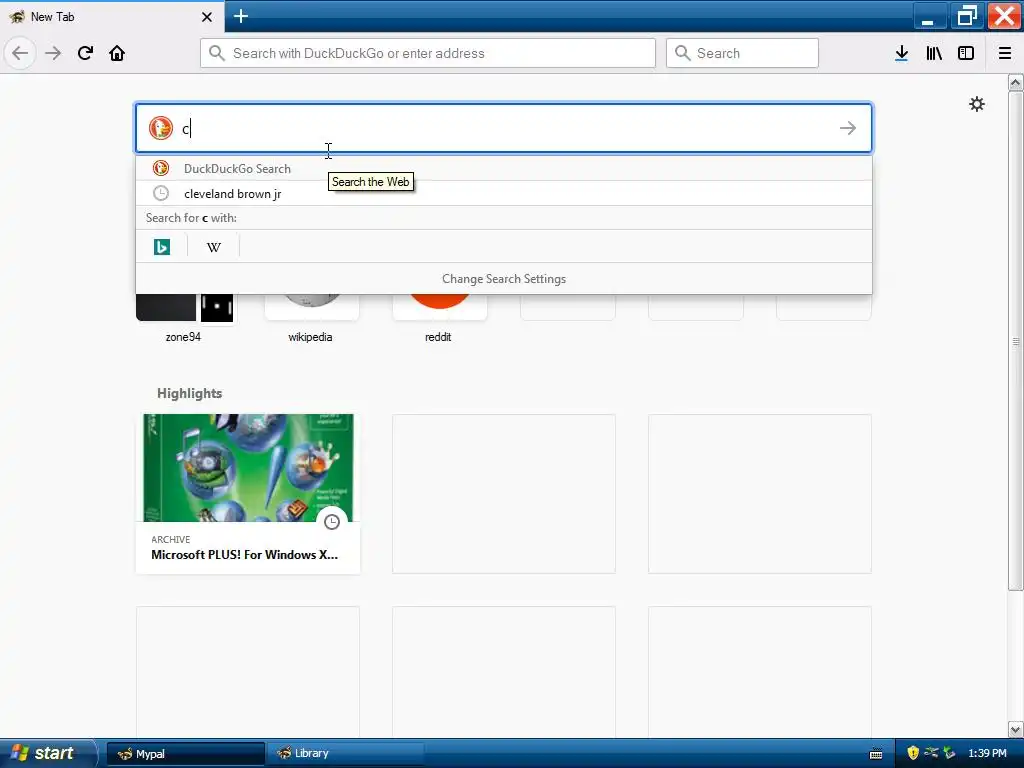Toggle the sidebar panel icon
This screenshot has width=1024, height=768.
pos(966,53)
